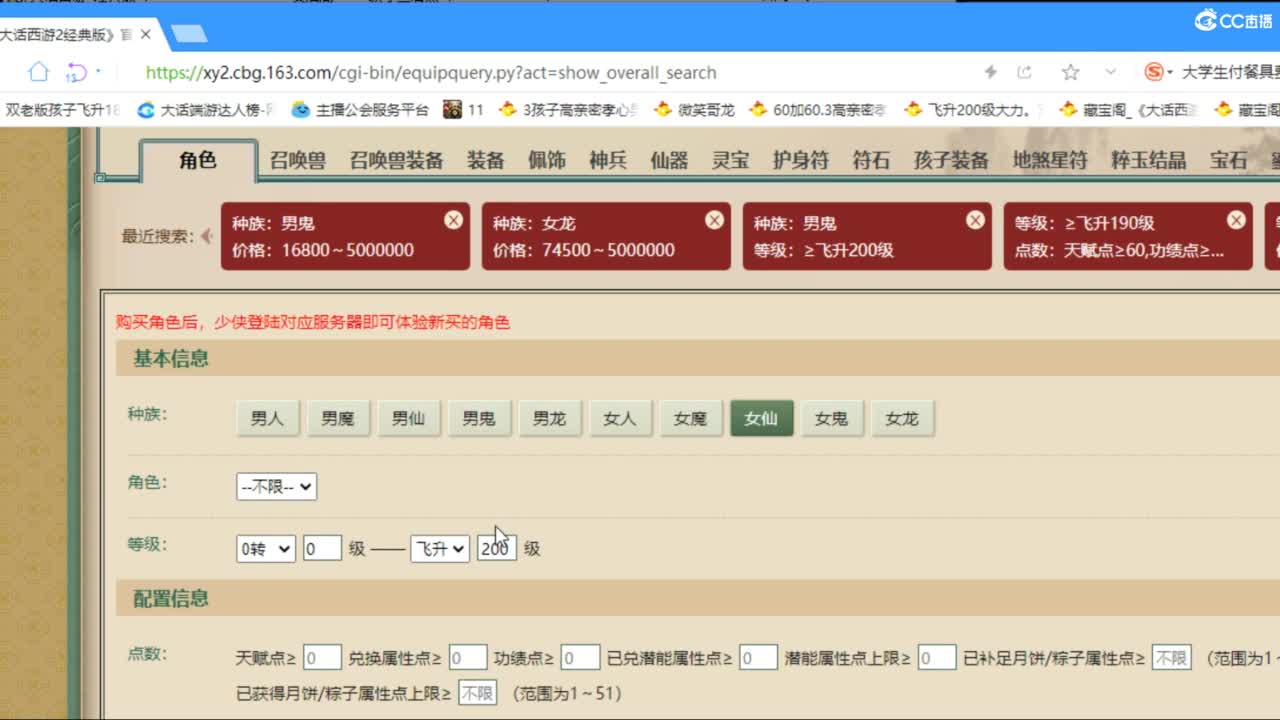Select race 男龙
Viewport: 1280px width, 720px height.
[x=549, y=419]
